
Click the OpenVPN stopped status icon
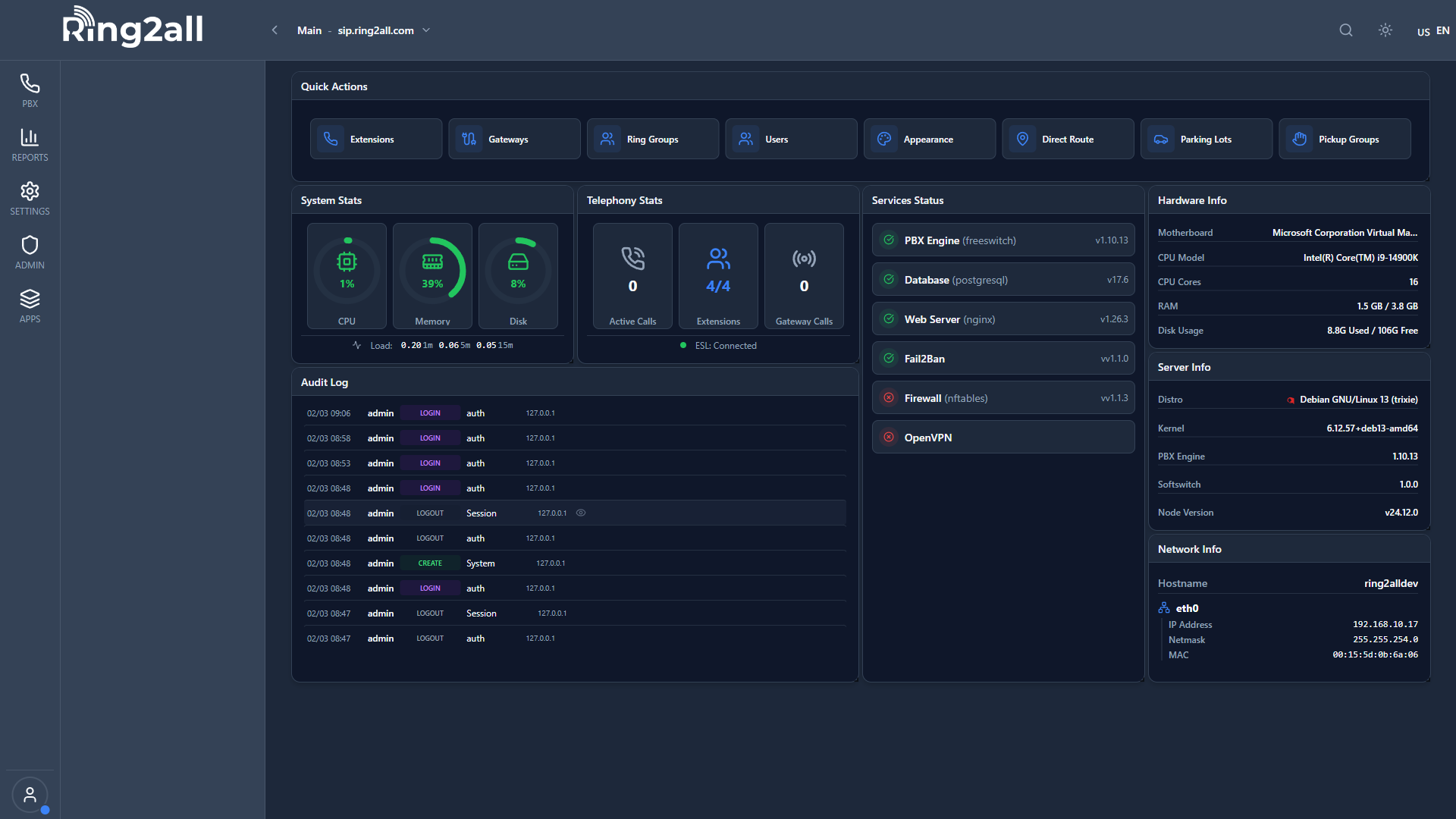889,438
